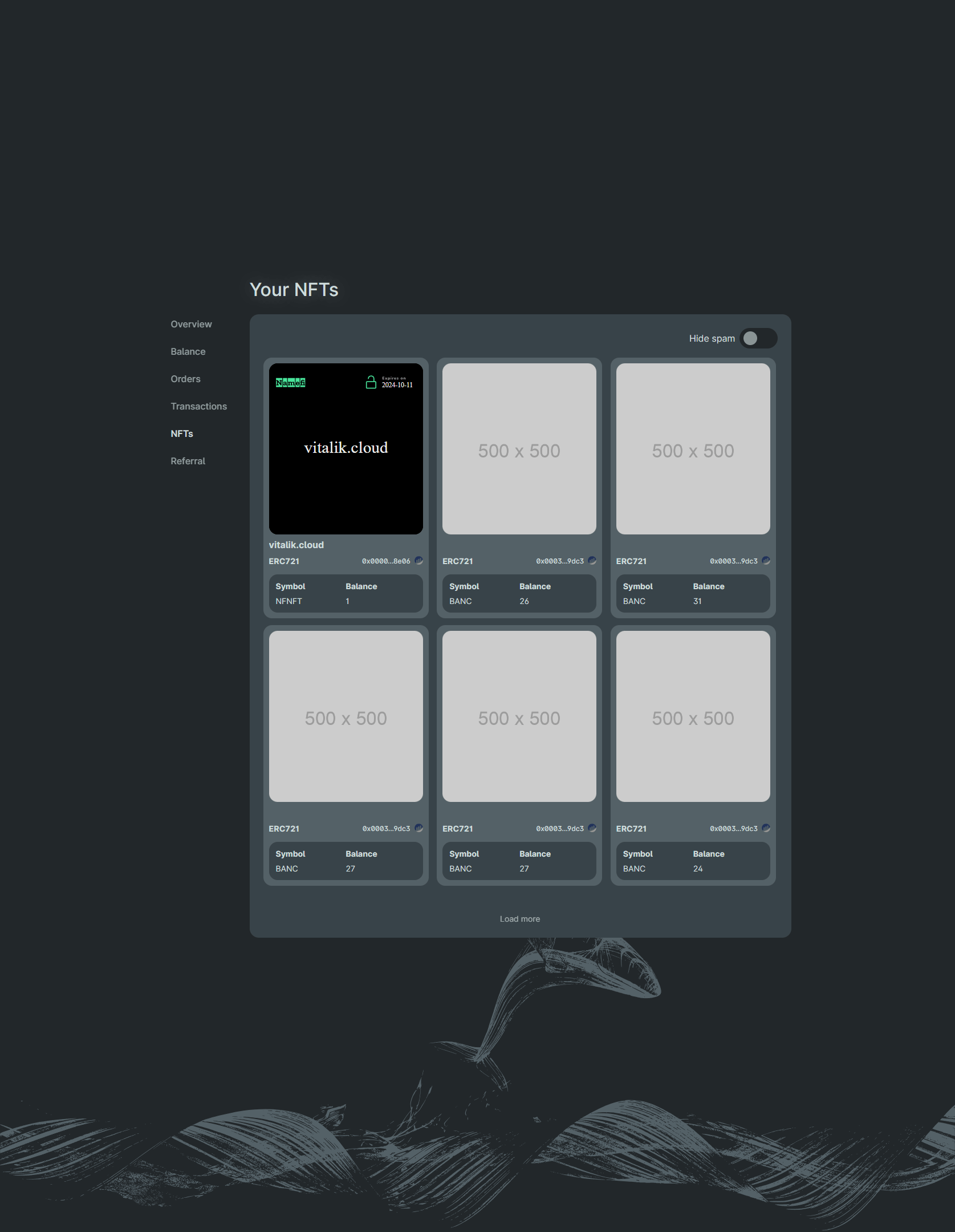Open the Overview section
Image resolution: width=955 pixels, height=1232 pixels.
tap(191, 324)
